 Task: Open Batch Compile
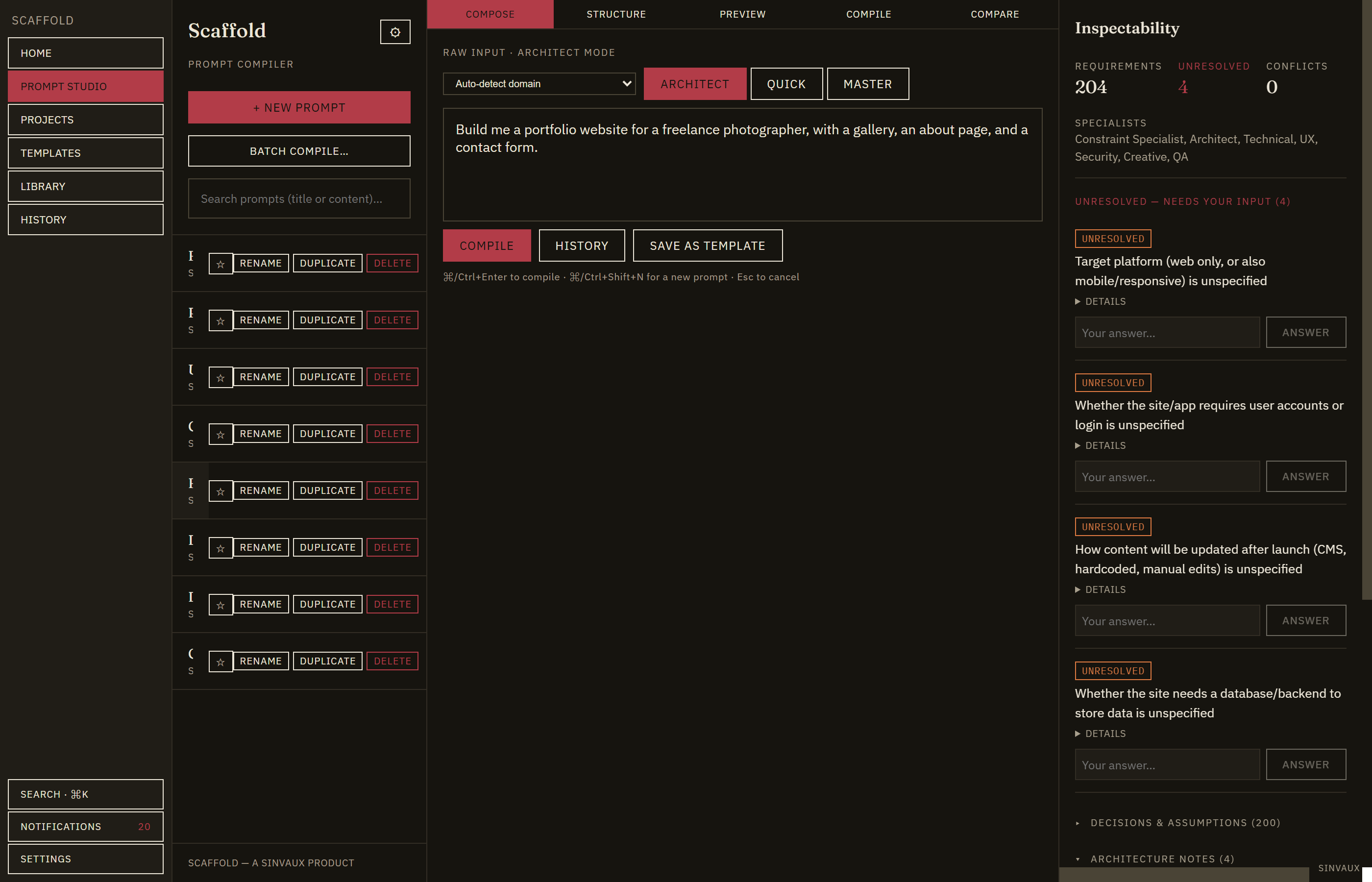click(299, 151)
